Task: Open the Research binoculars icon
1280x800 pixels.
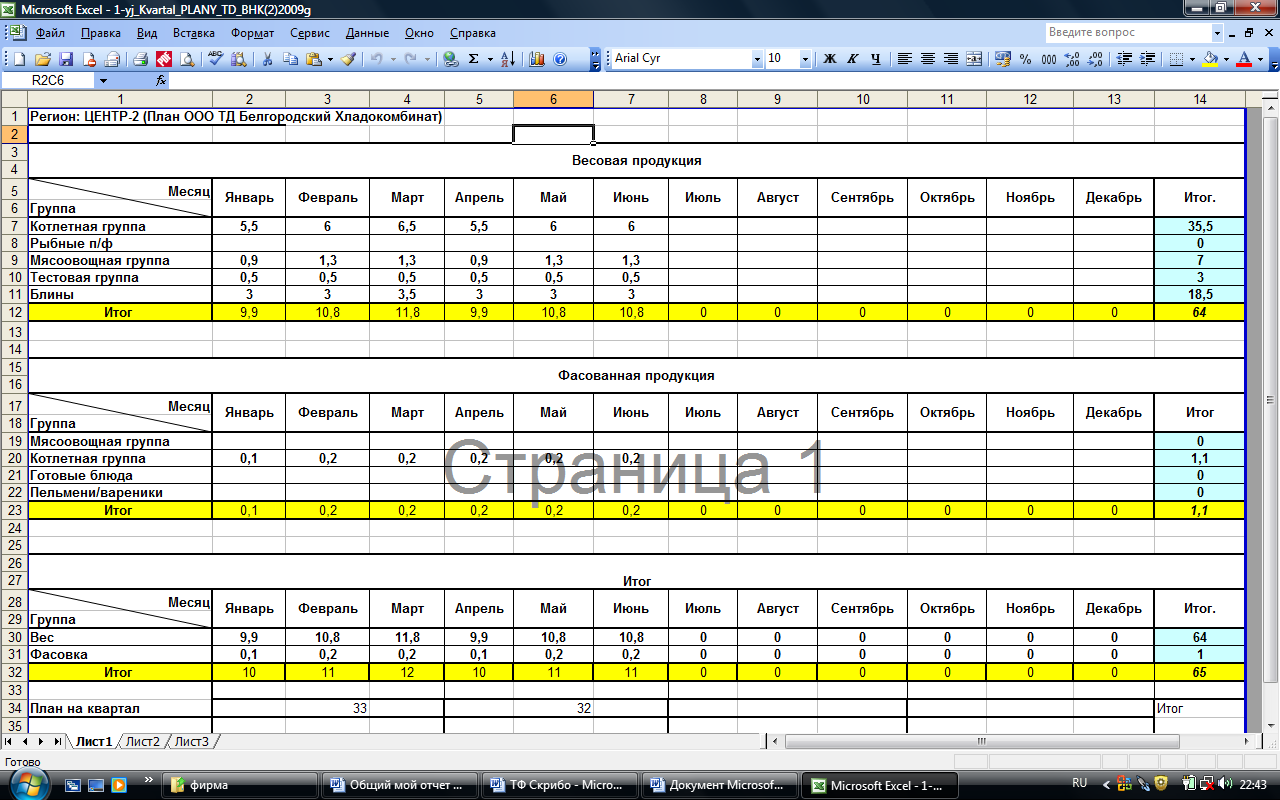Action: 239,59
